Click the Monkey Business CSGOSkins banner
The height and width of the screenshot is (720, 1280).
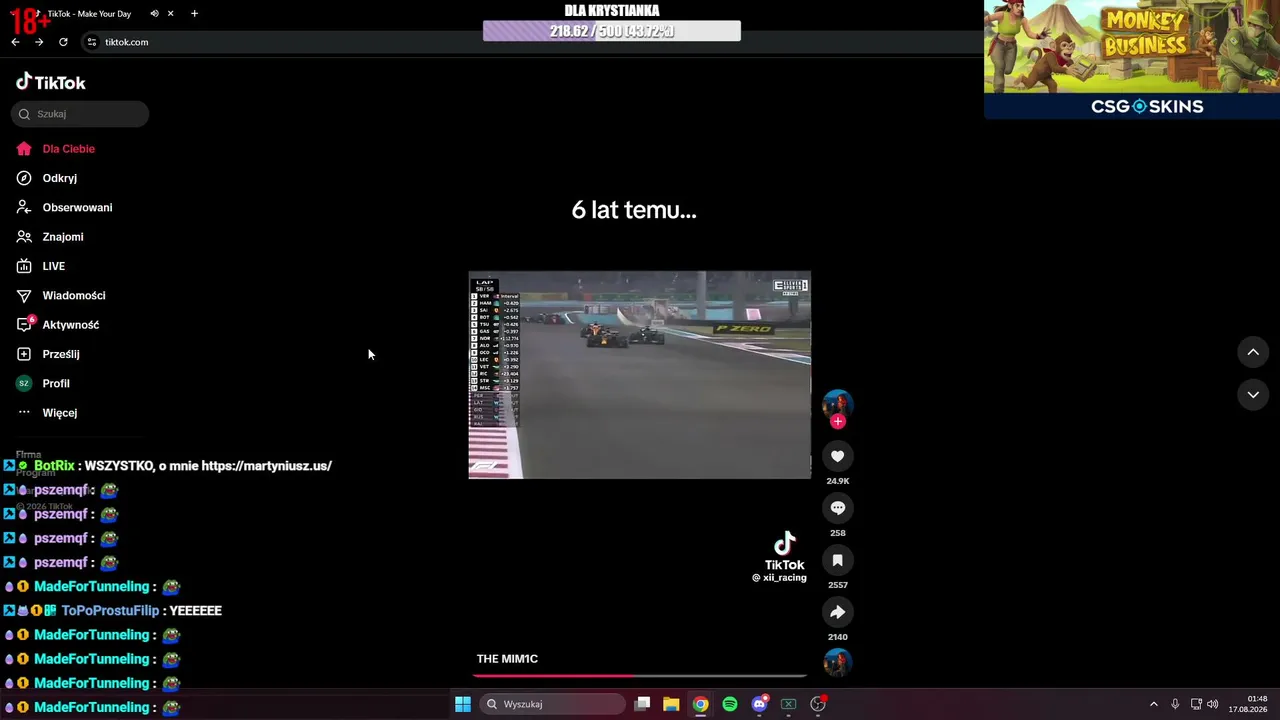click(x=1132, y=59)
